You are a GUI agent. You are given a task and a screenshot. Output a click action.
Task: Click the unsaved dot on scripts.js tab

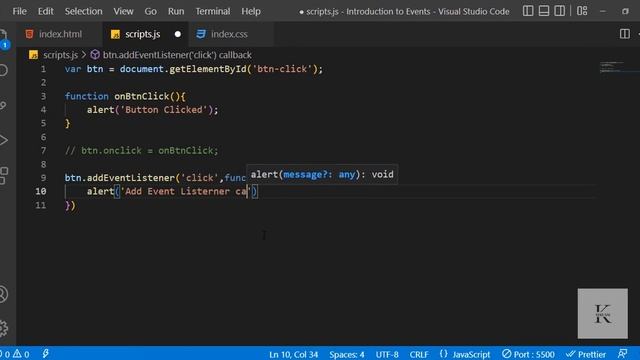click(x=178, y=34)
